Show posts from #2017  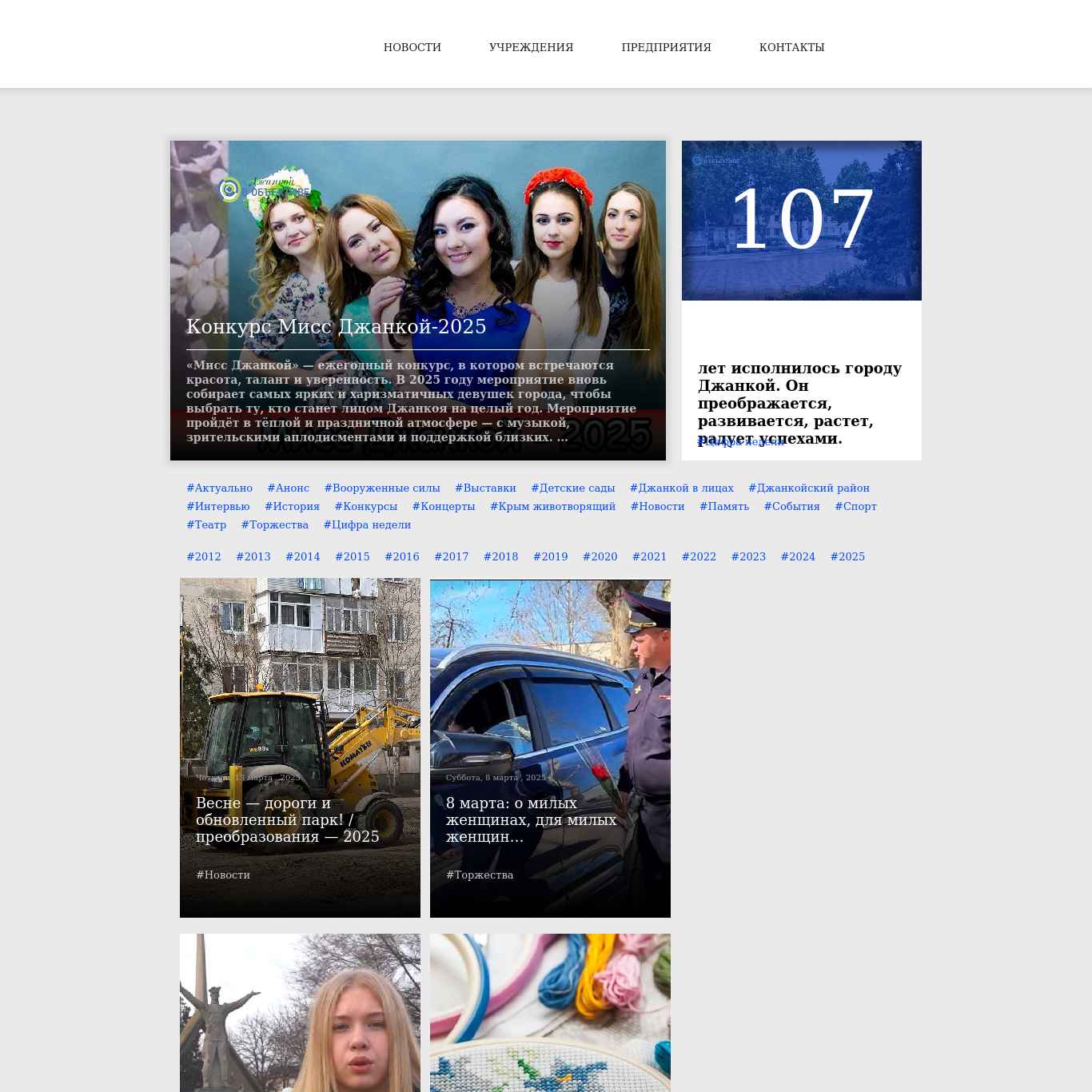[x=452, y=556]
